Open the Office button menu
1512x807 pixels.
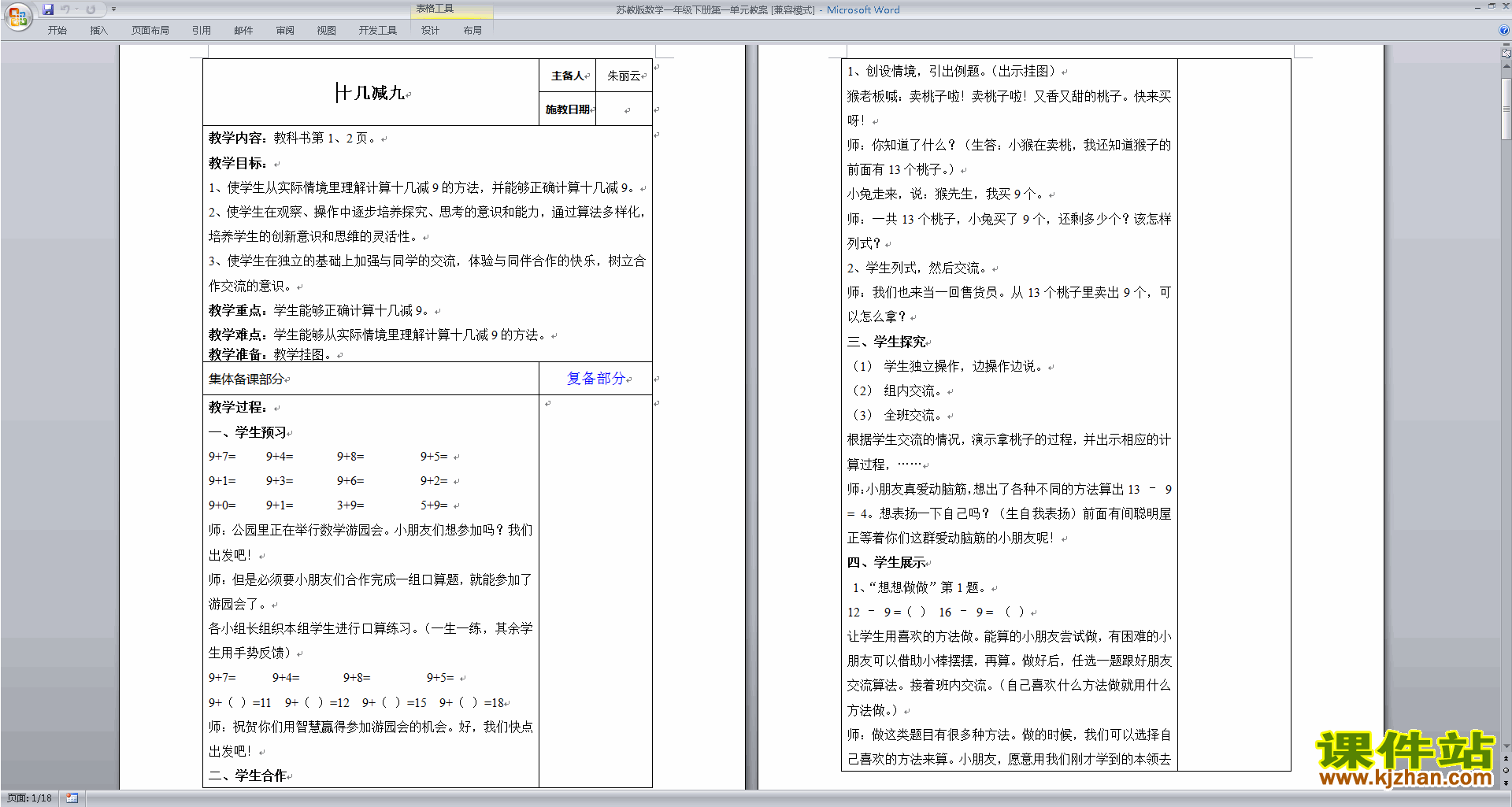click(17, 17)
